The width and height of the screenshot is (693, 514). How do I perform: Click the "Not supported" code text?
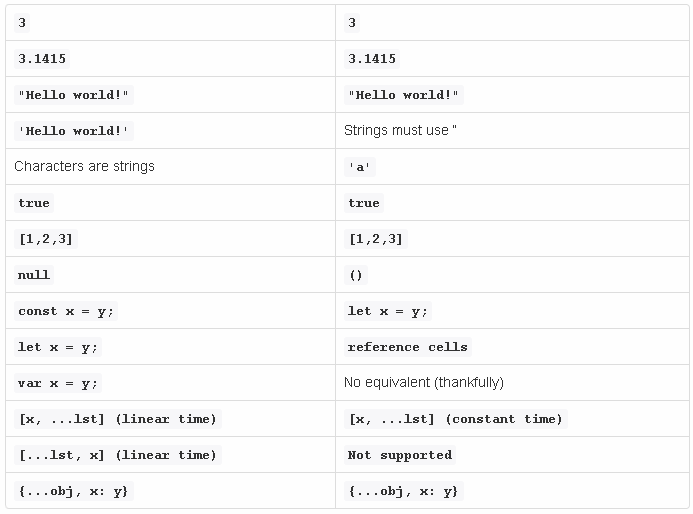pos(399,455)
